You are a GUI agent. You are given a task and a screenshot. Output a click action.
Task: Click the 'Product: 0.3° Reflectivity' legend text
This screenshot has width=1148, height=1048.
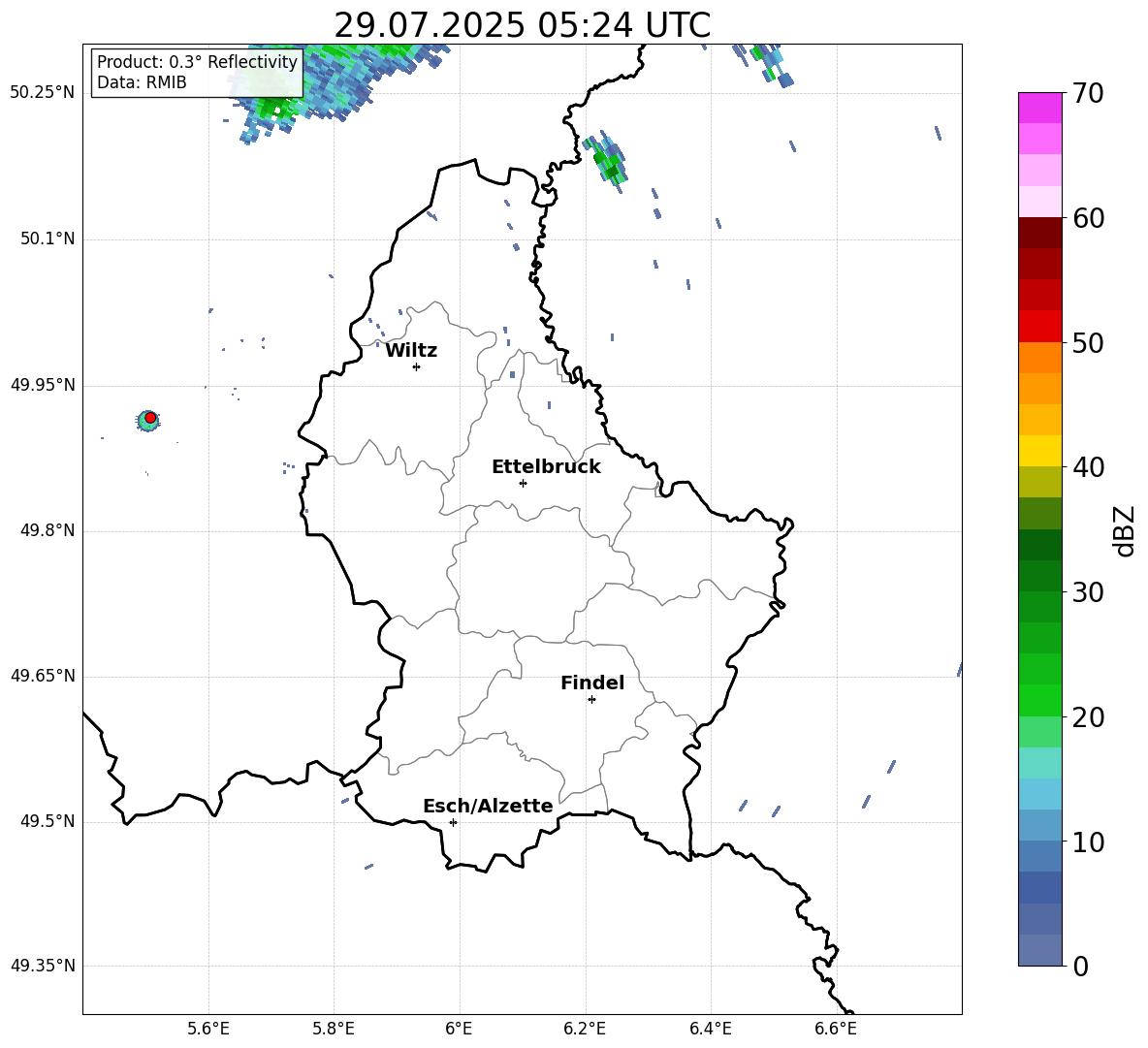[x=197, y=61]
